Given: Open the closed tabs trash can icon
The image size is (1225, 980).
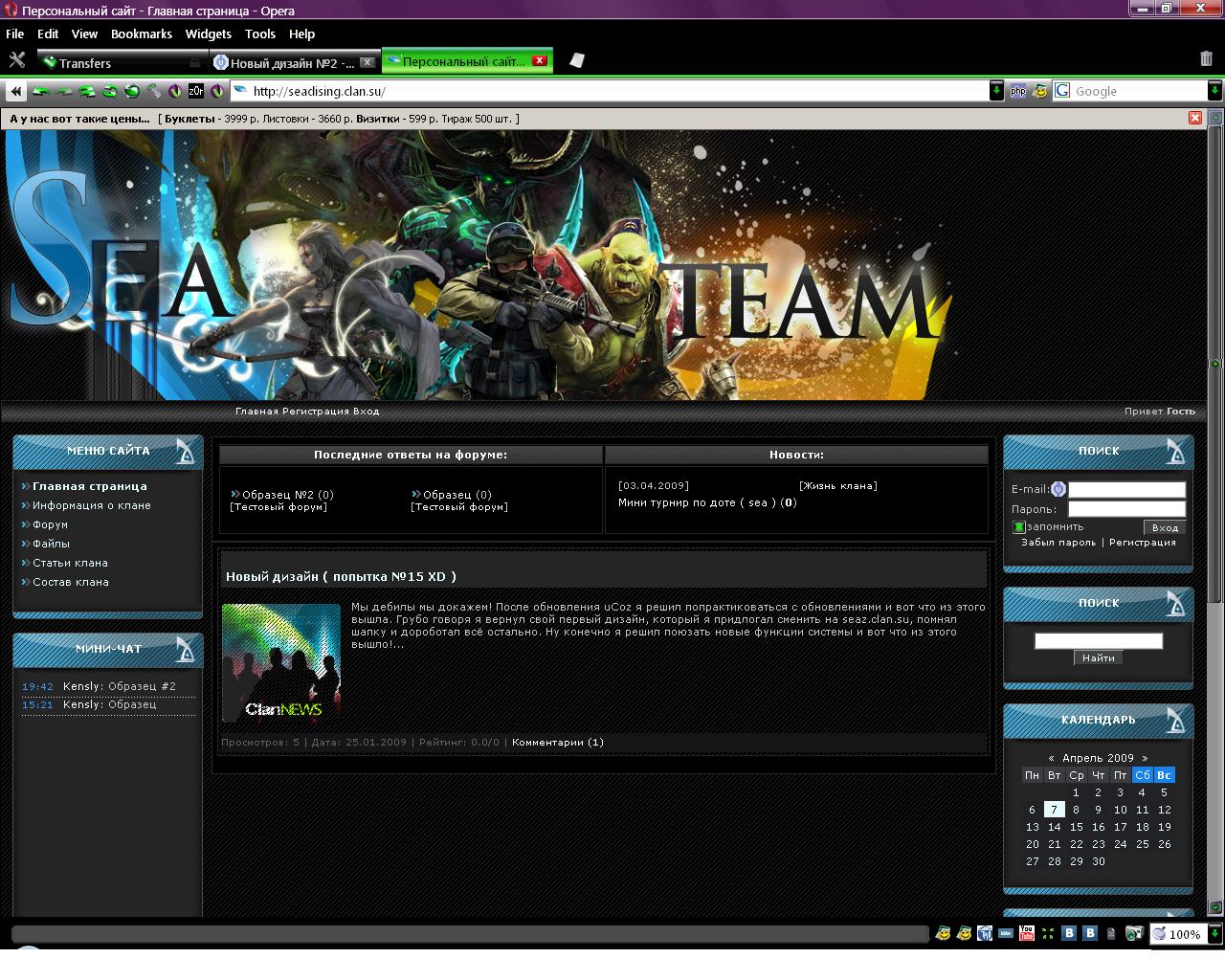Looking at the screenshot, I should click(x=1206, y=59).
